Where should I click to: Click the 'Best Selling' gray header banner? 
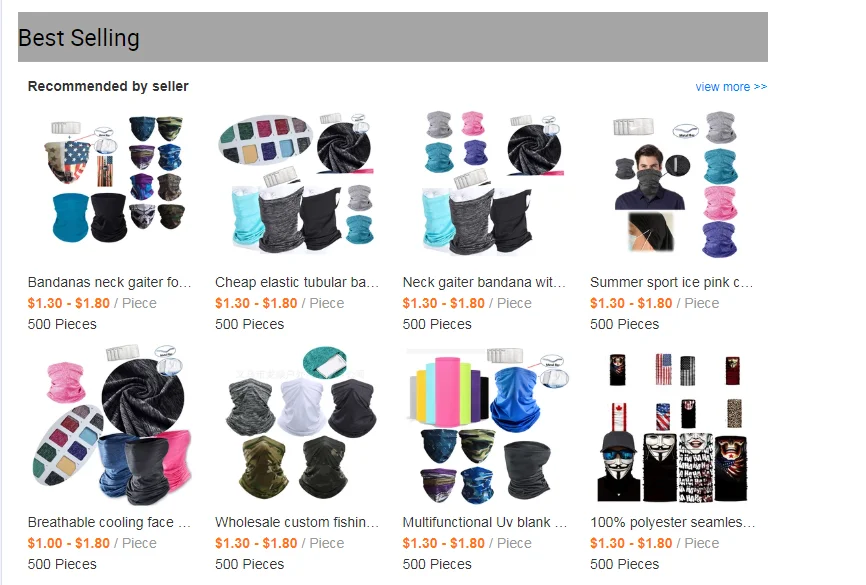tap(393, 37)
